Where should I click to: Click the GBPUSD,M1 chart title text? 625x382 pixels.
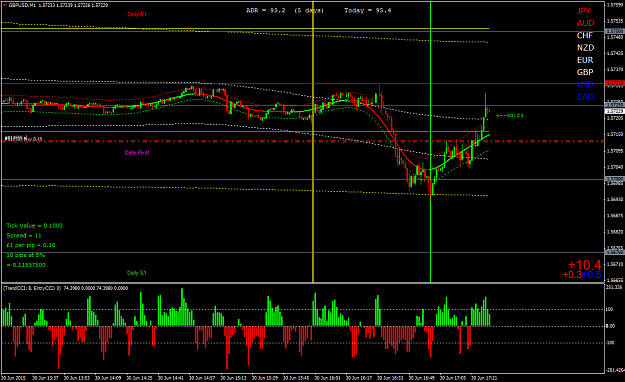[23, 5]
